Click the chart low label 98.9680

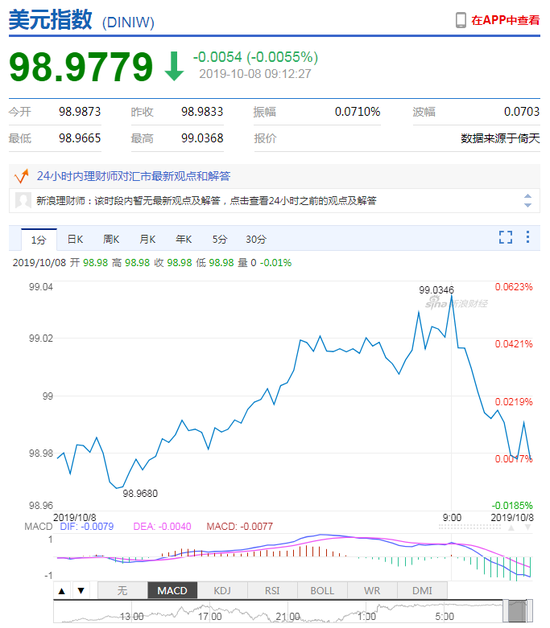pyautogui.click(x=140, y=493)
